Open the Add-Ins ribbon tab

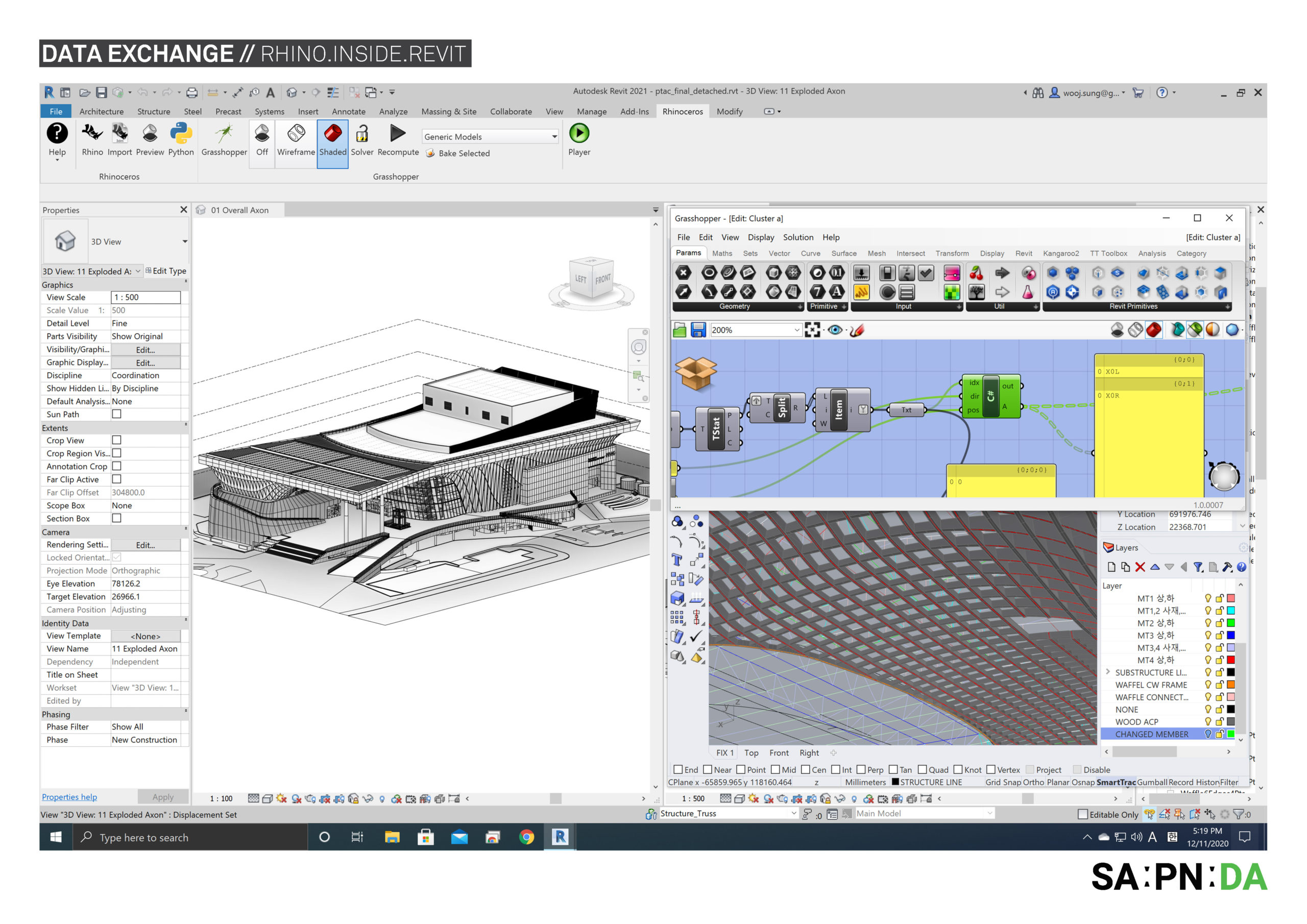click(x=634, y=112)
